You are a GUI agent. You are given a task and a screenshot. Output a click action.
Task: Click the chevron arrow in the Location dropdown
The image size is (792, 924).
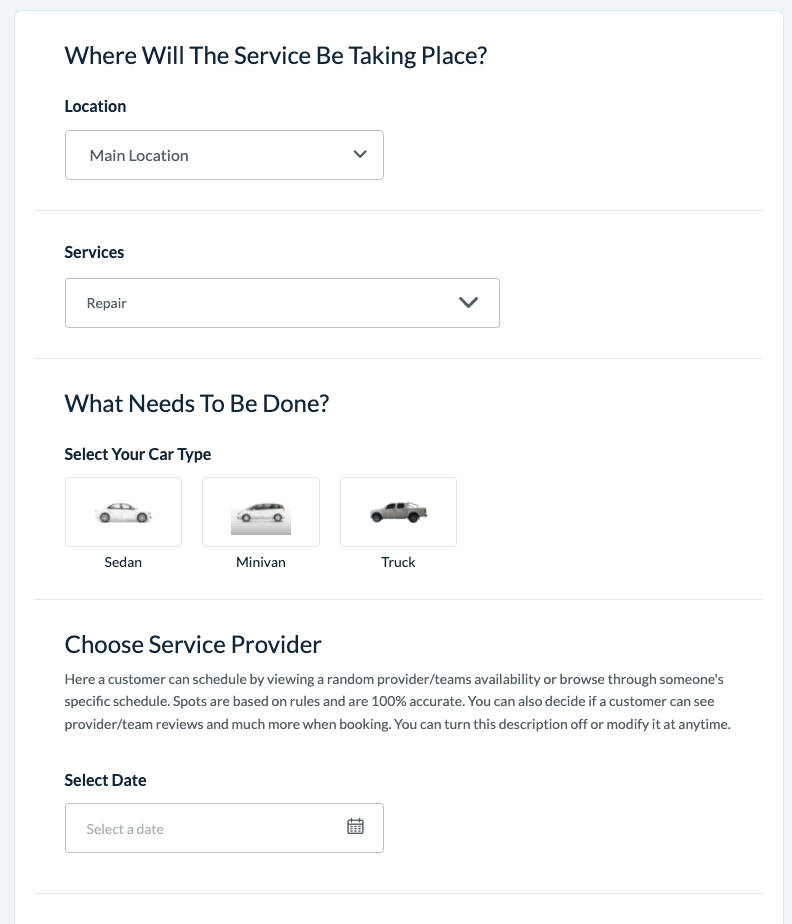click(x=360, y=155)
